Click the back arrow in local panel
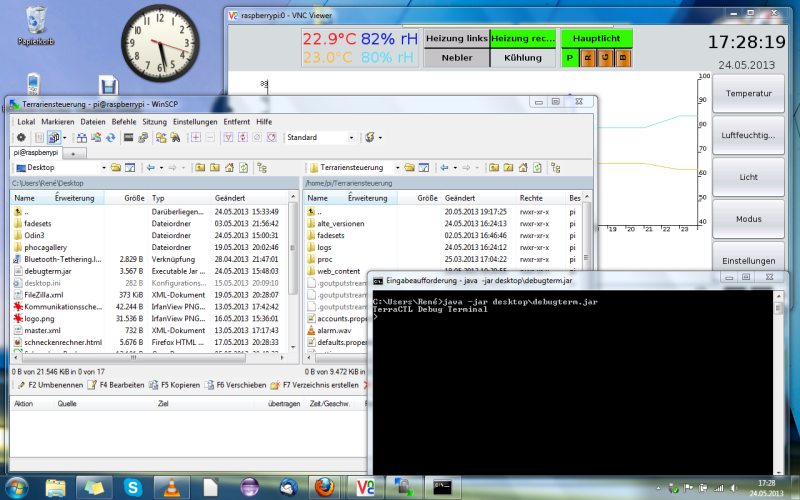The width and height of the screenshot is (800, 500). [x=151, y=167]
